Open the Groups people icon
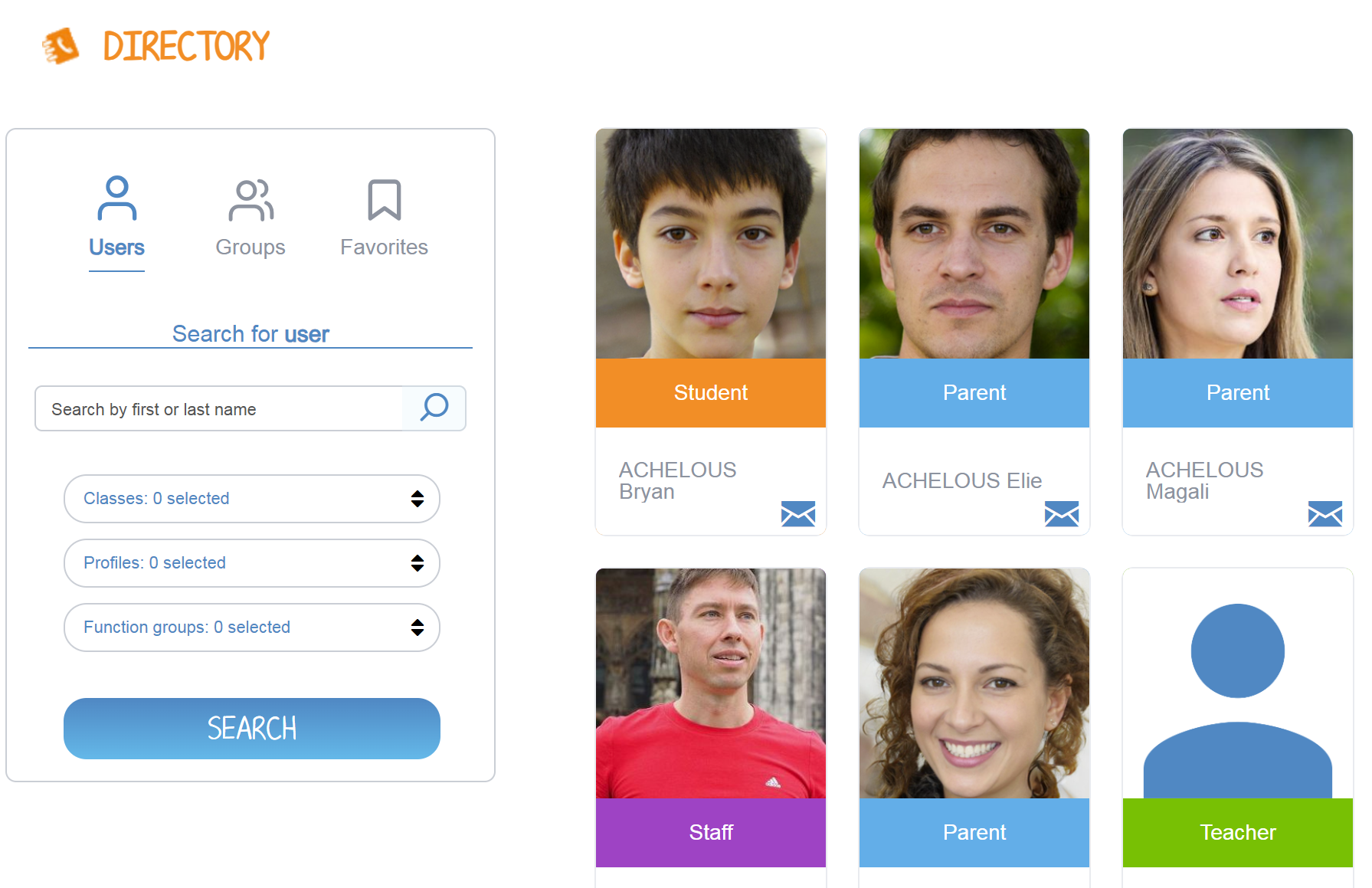The width and height of the screenshot is (1372, 888). tap(250, 200)
